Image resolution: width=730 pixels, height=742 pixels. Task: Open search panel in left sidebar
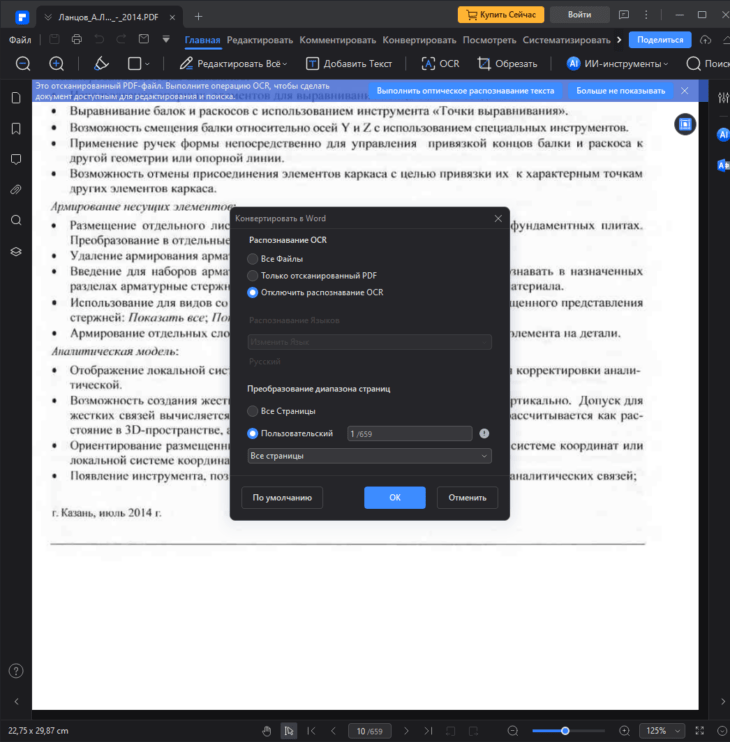tap(16, 221)
